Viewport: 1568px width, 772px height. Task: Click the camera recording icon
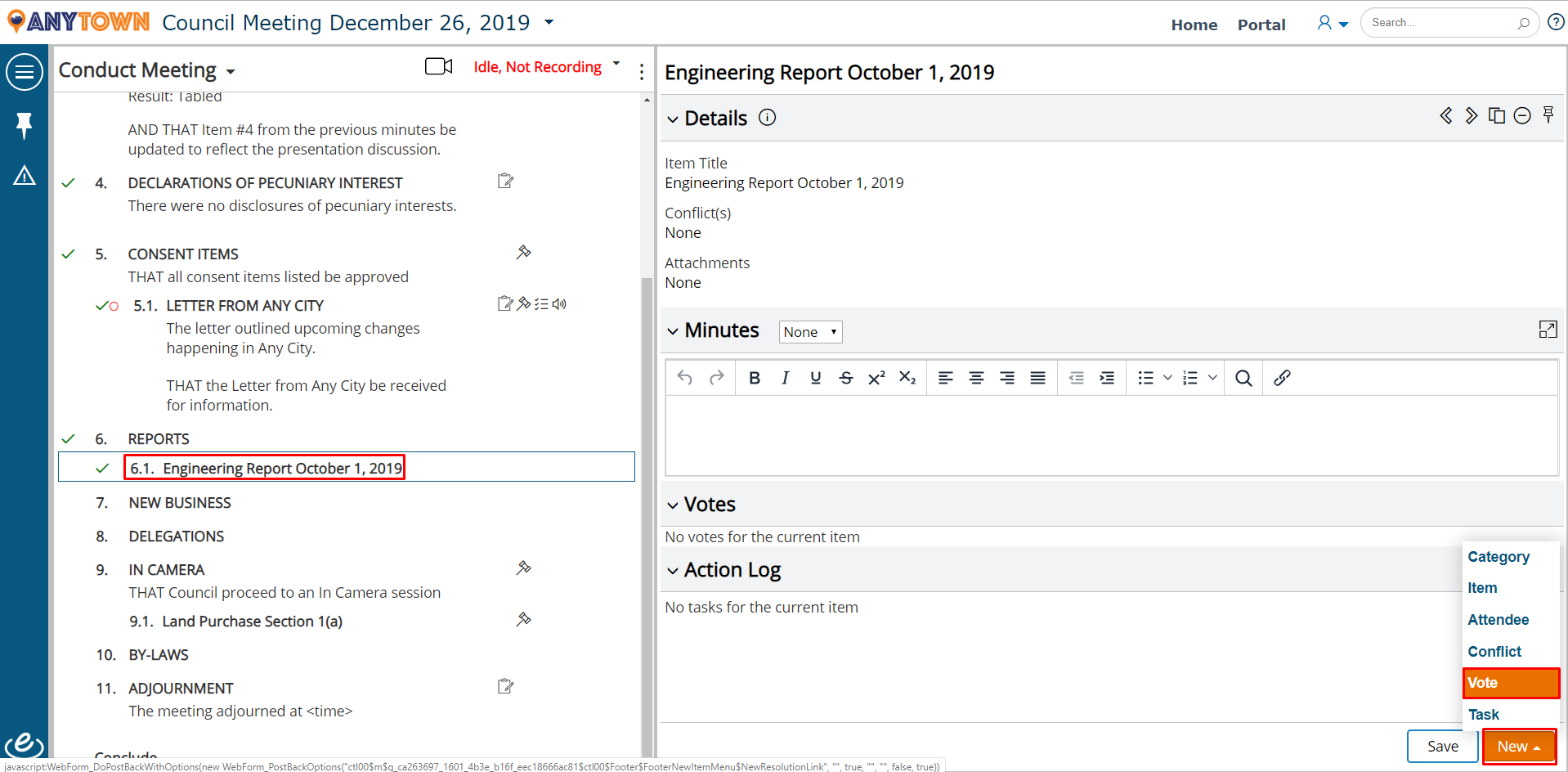pyautogui.click(x=438, y=66)
